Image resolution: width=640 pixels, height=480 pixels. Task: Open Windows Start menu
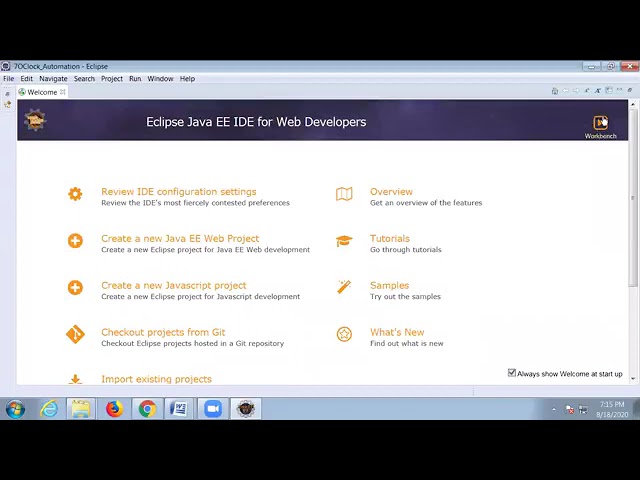(15, 409)
